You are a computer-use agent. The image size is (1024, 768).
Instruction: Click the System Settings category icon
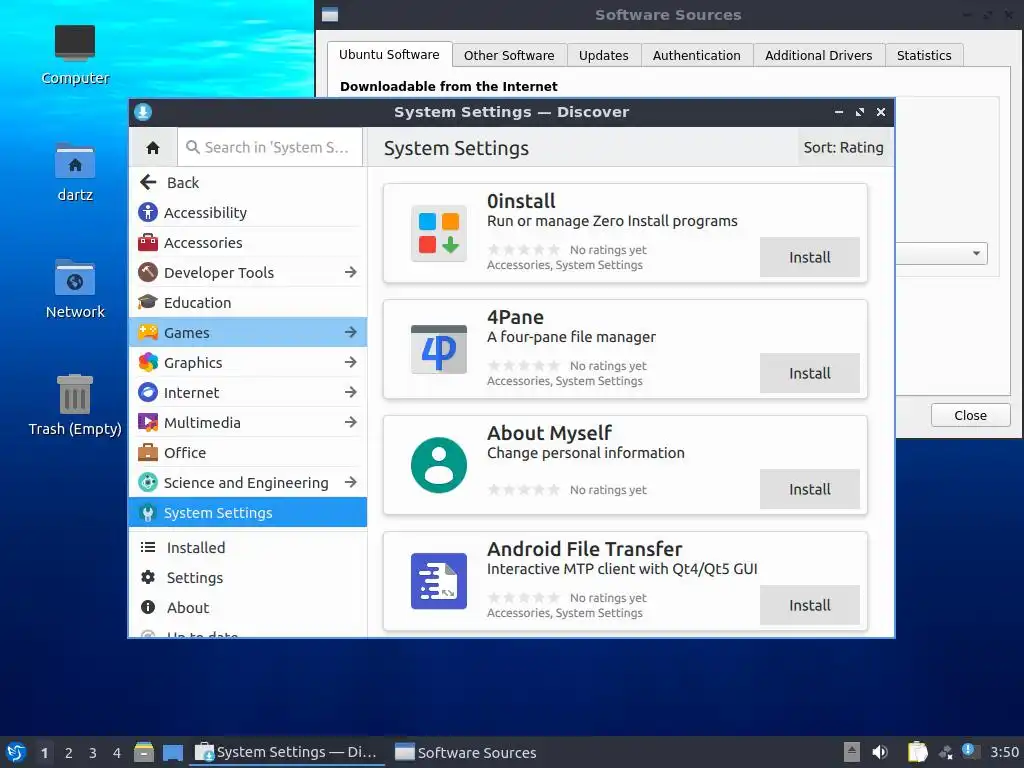click(x=148, y=513)
